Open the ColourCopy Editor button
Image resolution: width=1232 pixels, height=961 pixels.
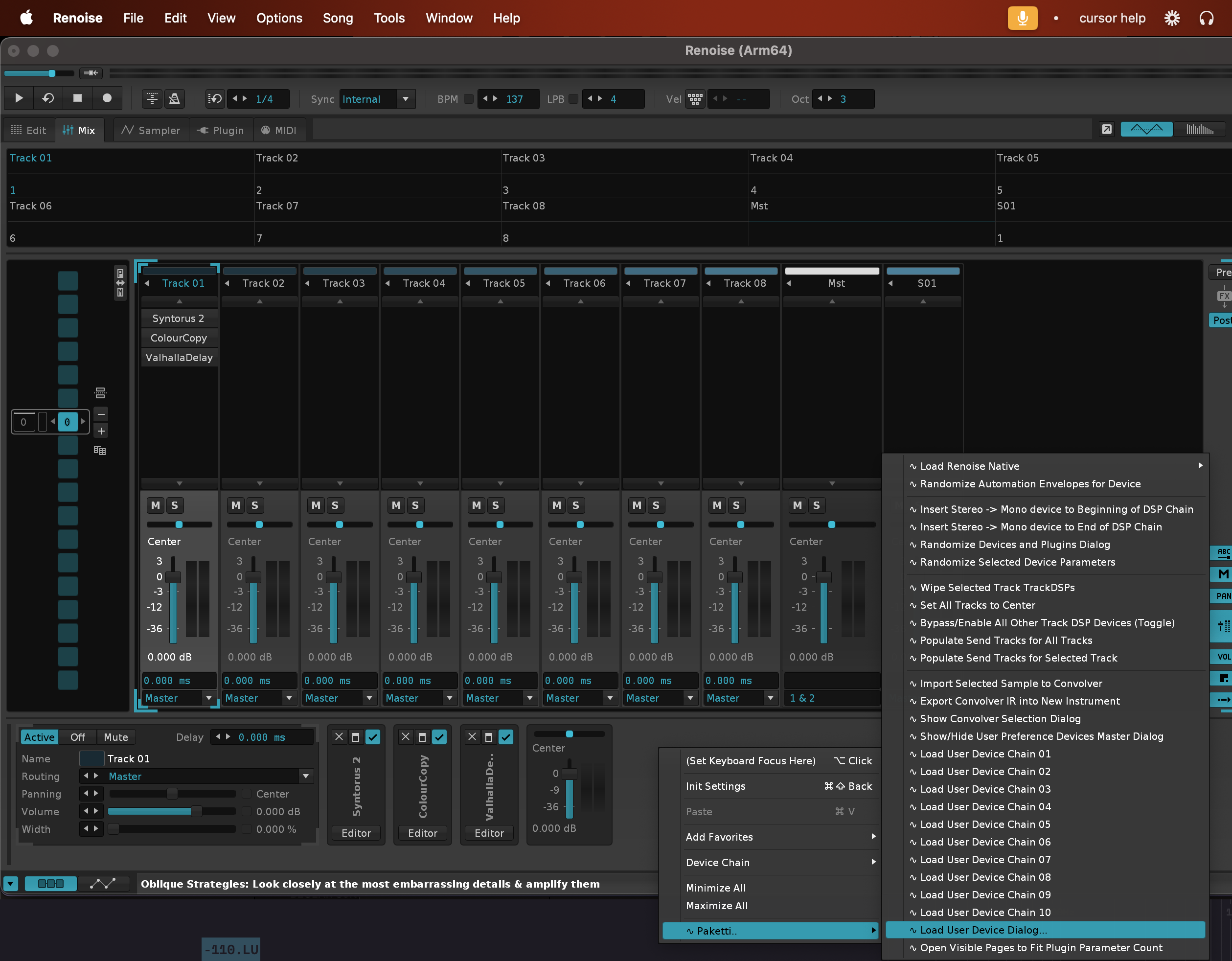pyautogui.click(x=423, y=833)
